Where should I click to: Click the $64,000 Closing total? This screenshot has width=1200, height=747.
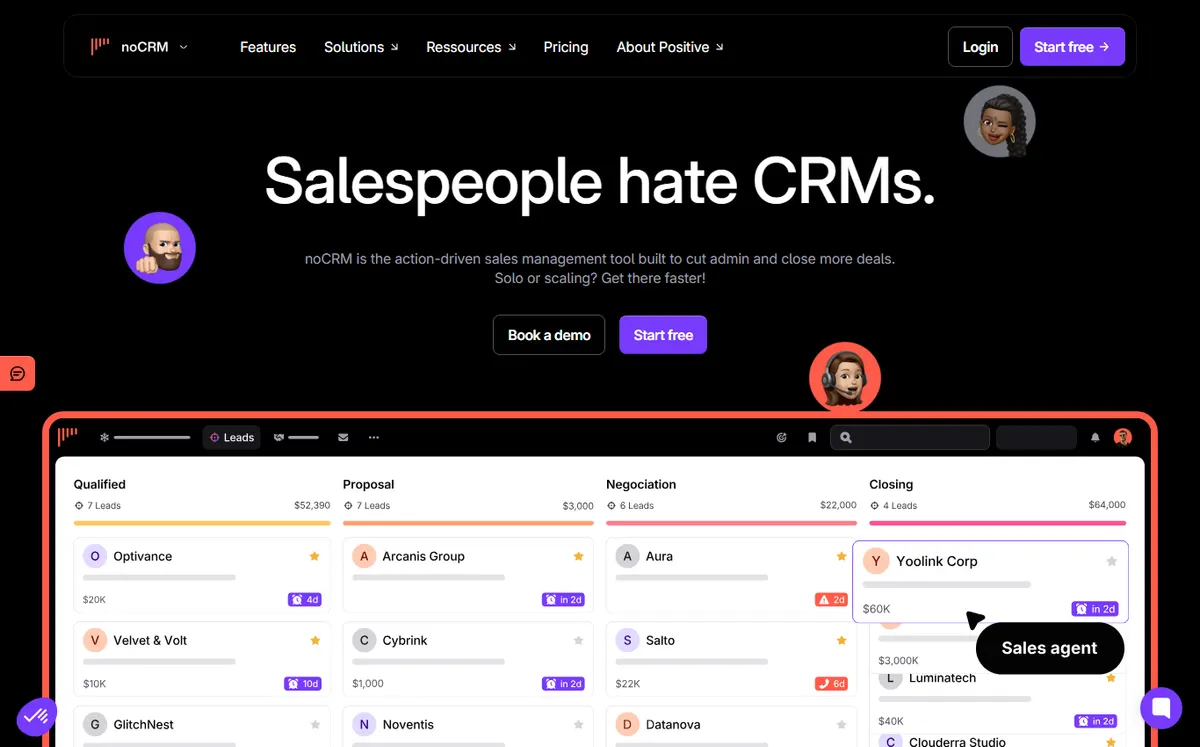tap(1107, 505)
